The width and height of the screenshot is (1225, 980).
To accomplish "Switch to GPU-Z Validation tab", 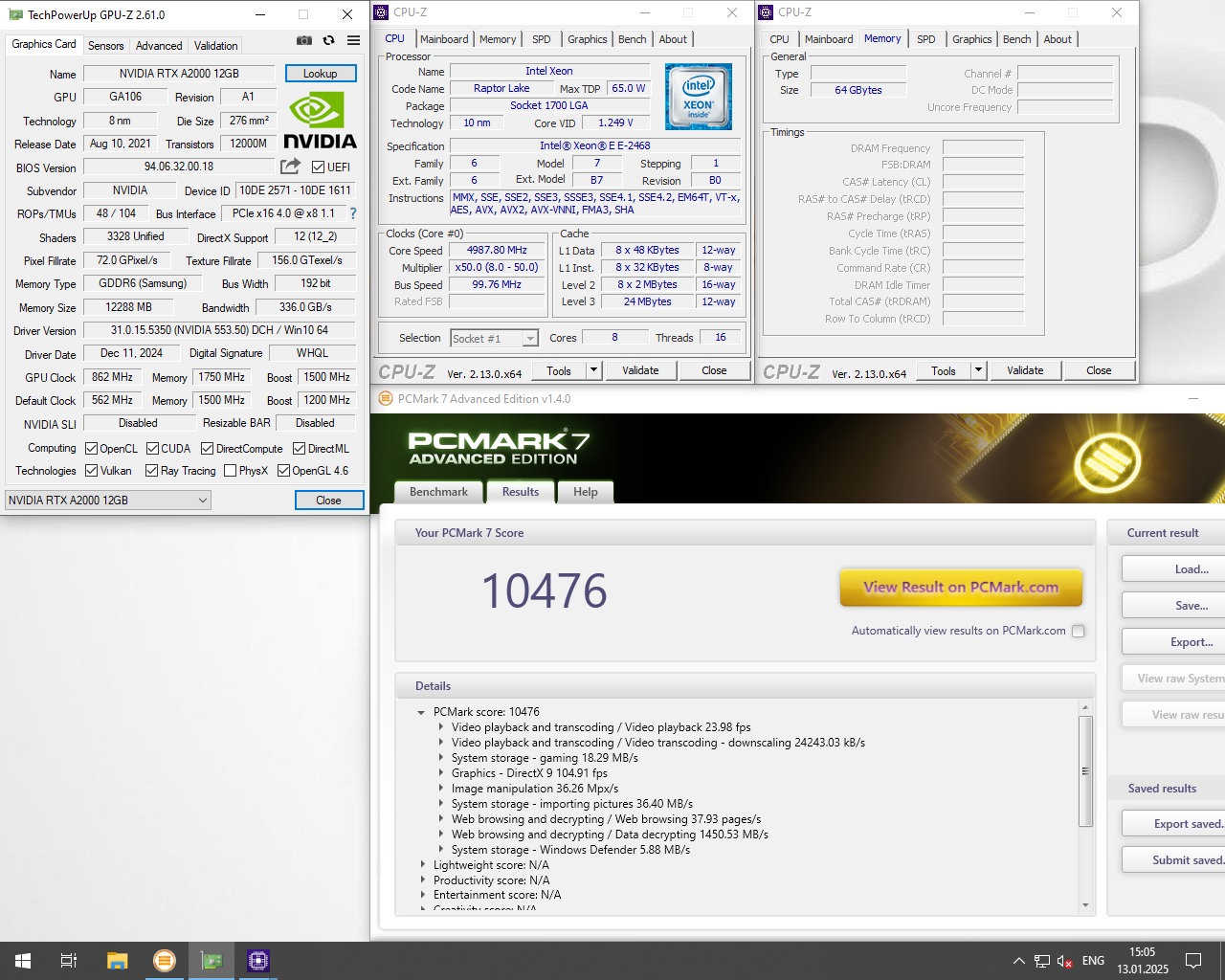I will tap(215, 45).
